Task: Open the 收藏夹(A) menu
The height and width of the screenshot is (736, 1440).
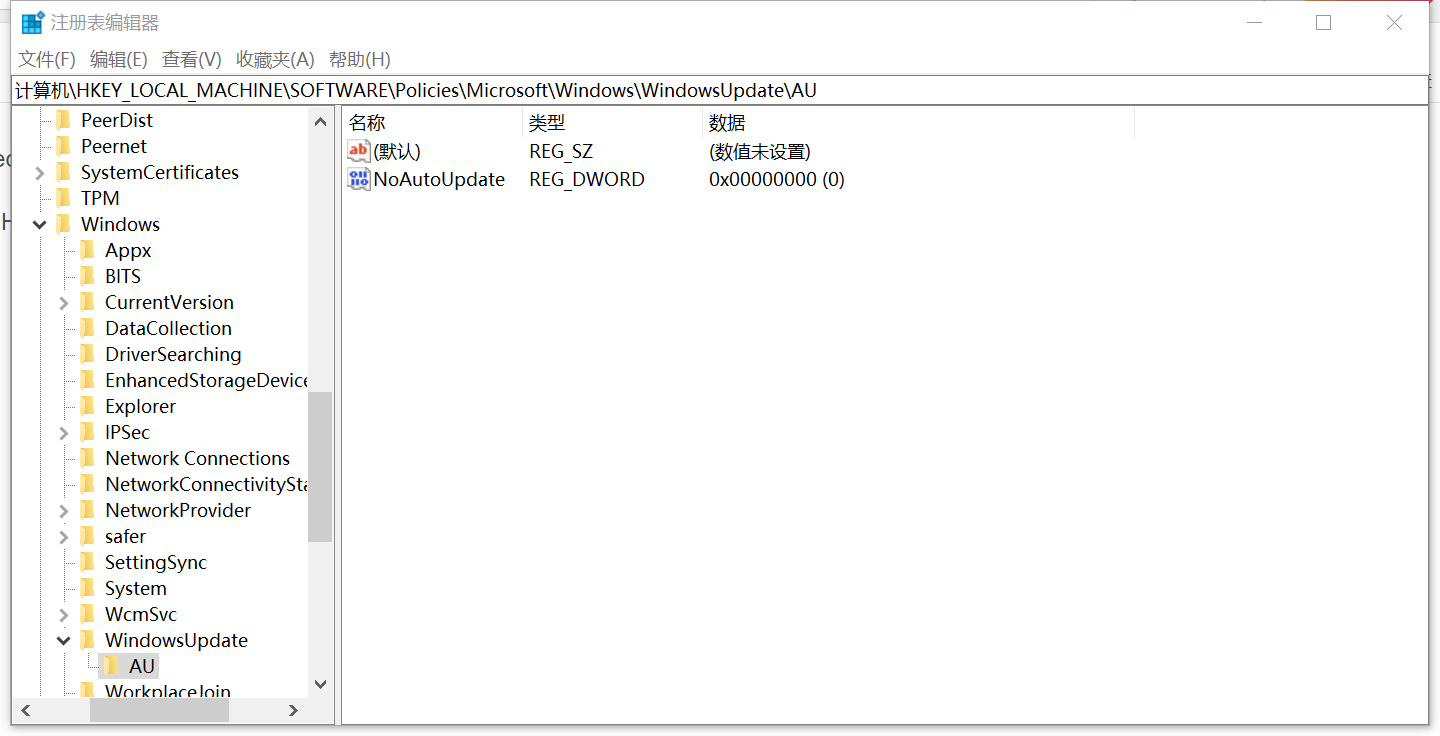Action: 274,59
